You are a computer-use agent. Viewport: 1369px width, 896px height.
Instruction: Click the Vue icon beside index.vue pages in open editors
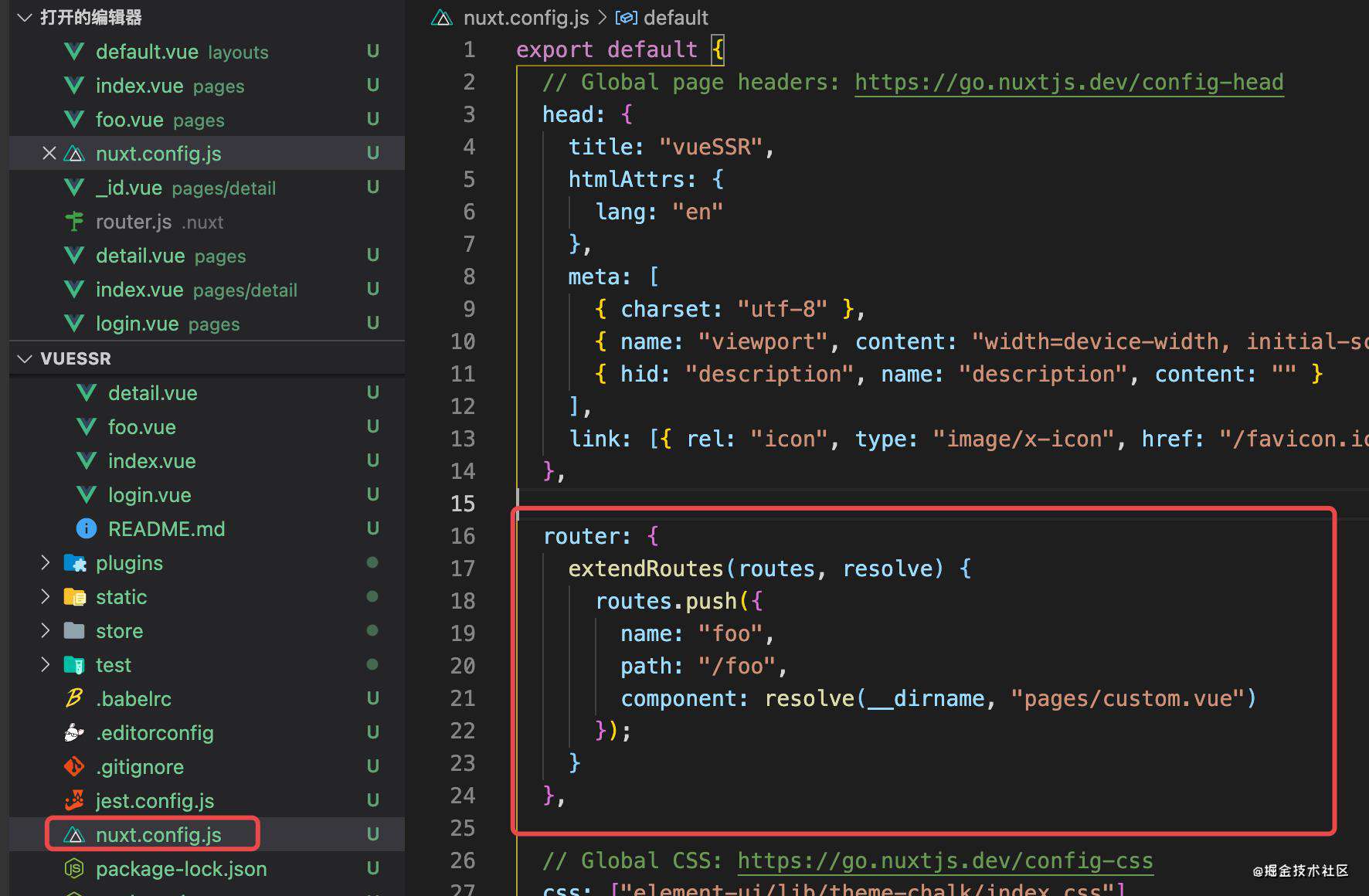[74, 86]
